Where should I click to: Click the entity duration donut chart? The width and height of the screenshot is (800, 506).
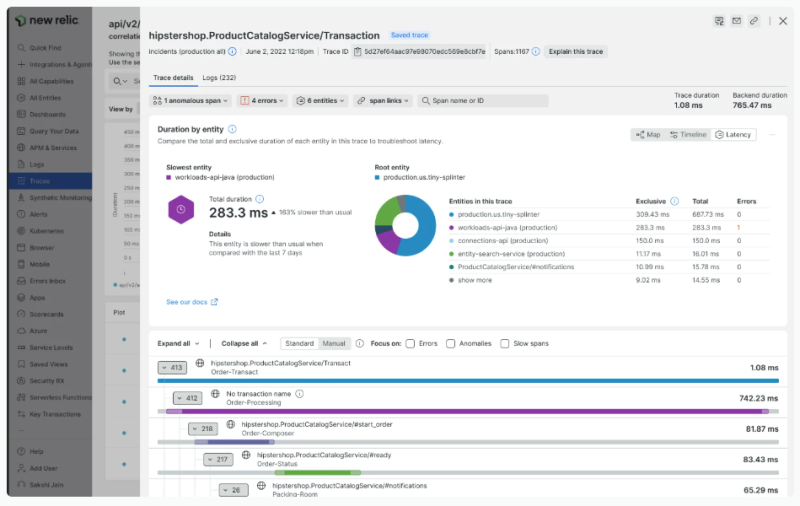pos(406,225)
